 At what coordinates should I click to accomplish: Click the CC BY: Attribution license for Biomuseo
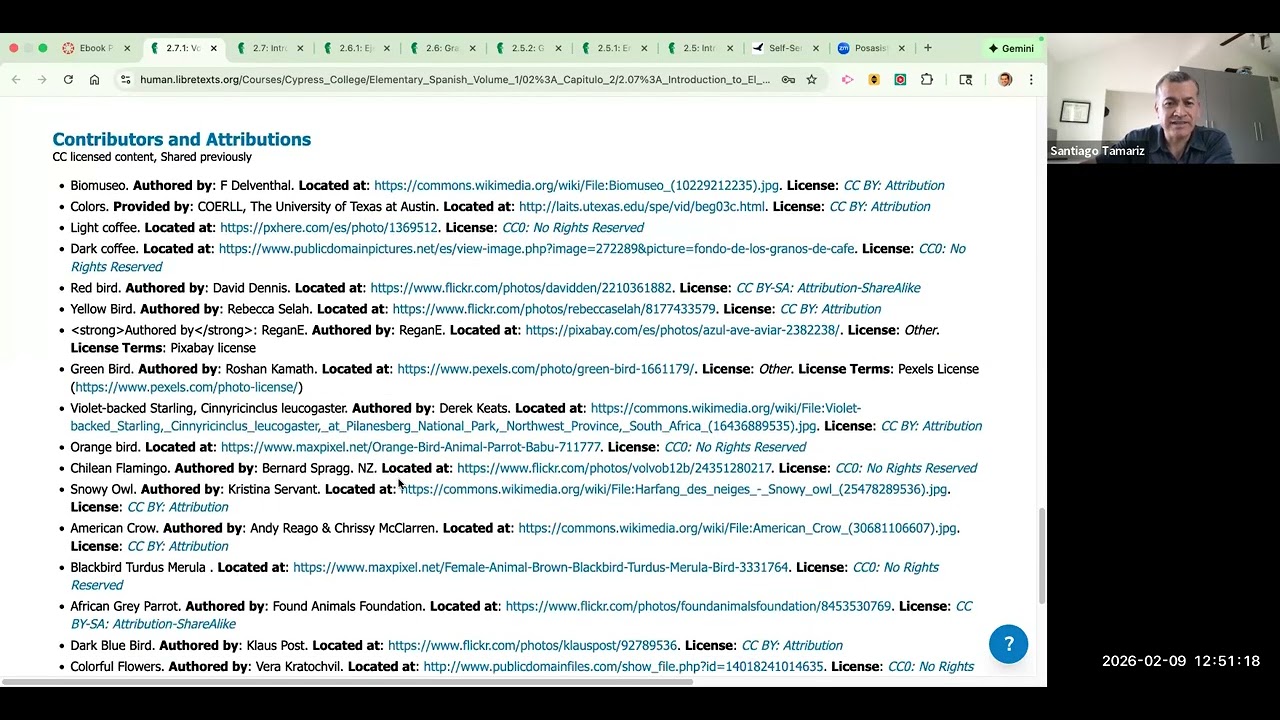894,185
